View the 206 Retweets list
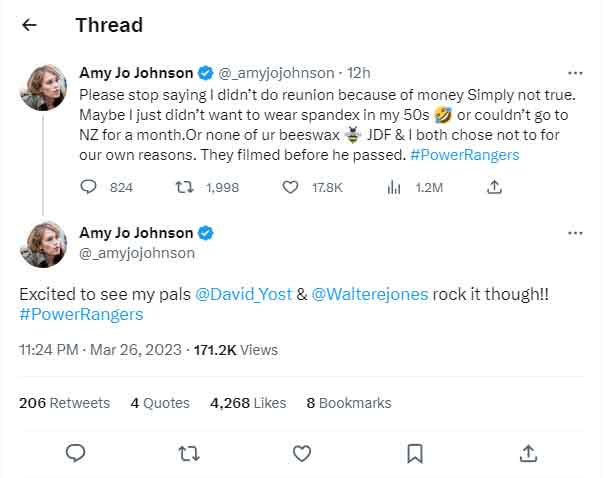 coord(64,403)
